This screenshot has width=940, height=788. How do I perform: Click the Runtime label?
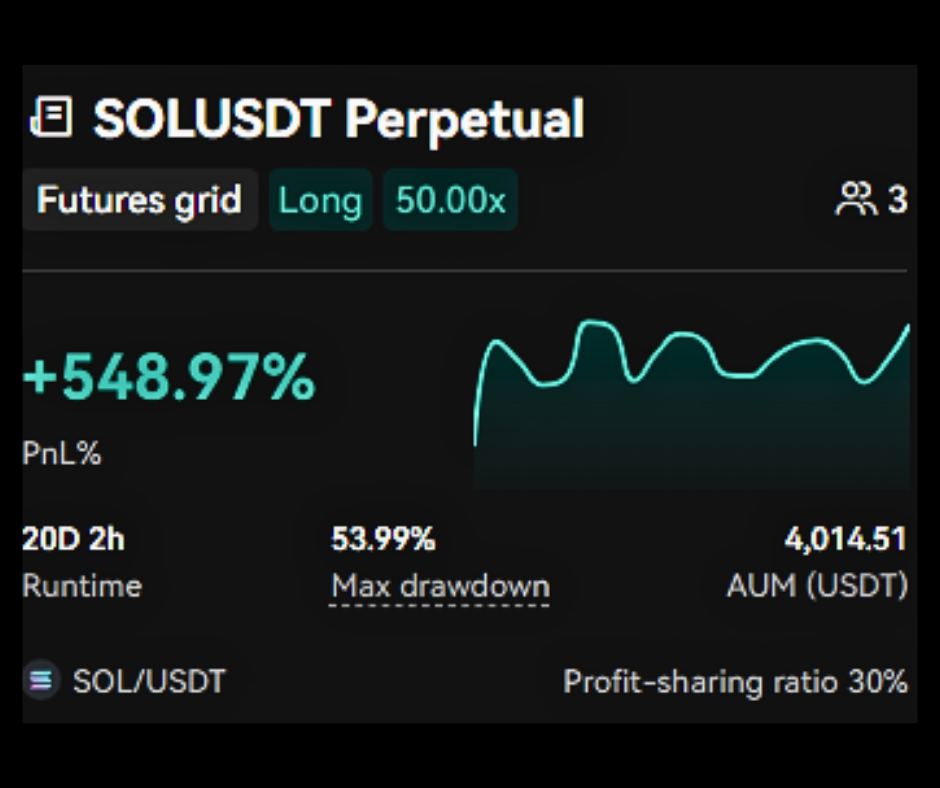click(82, 586)
